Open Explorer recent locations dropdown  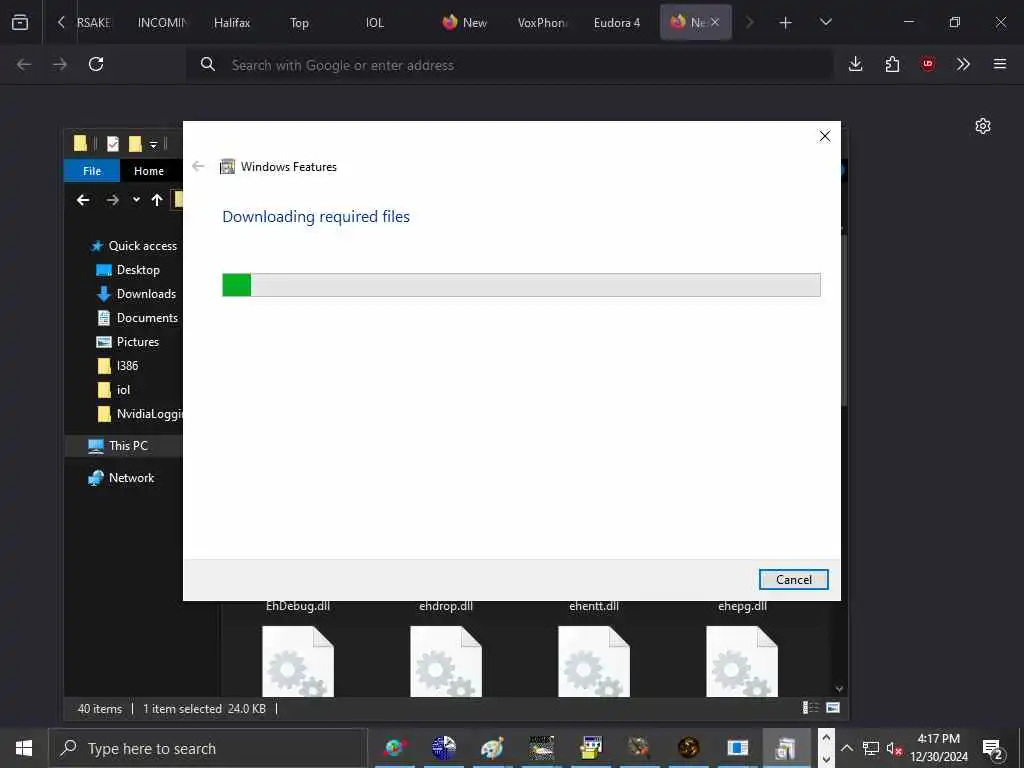(x=136, y=200)
